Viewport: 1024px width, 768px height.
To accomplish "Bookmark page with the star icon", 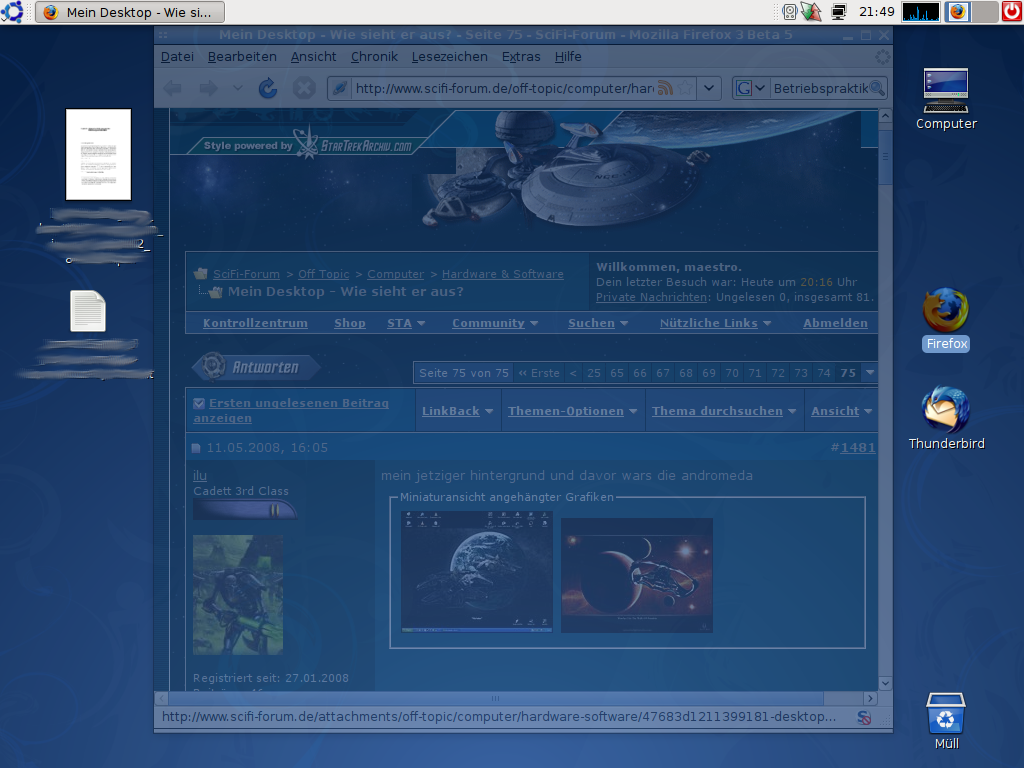I will [685, 88].
